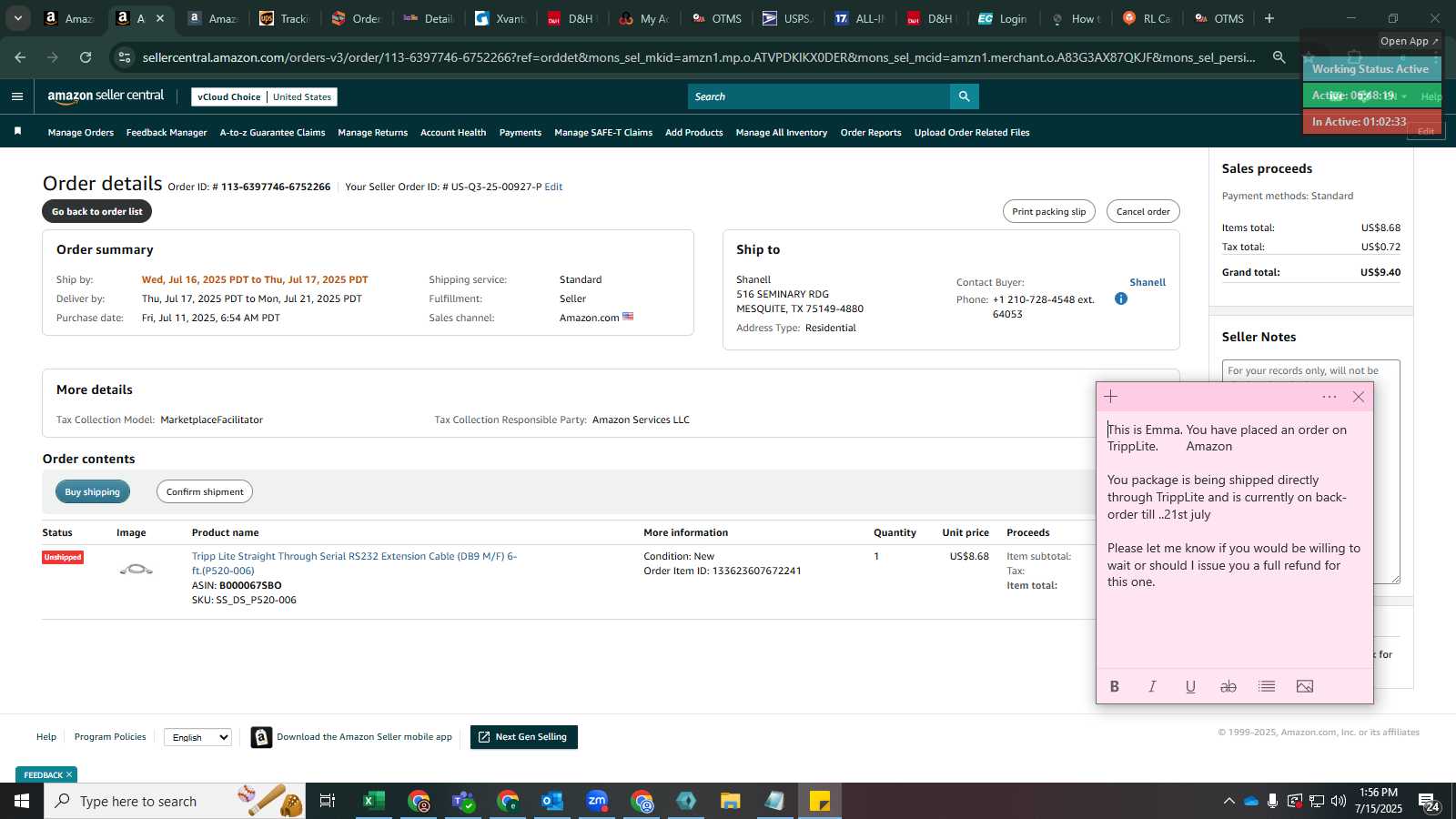Close the FEEDBACK tab x

coord(69,775)
